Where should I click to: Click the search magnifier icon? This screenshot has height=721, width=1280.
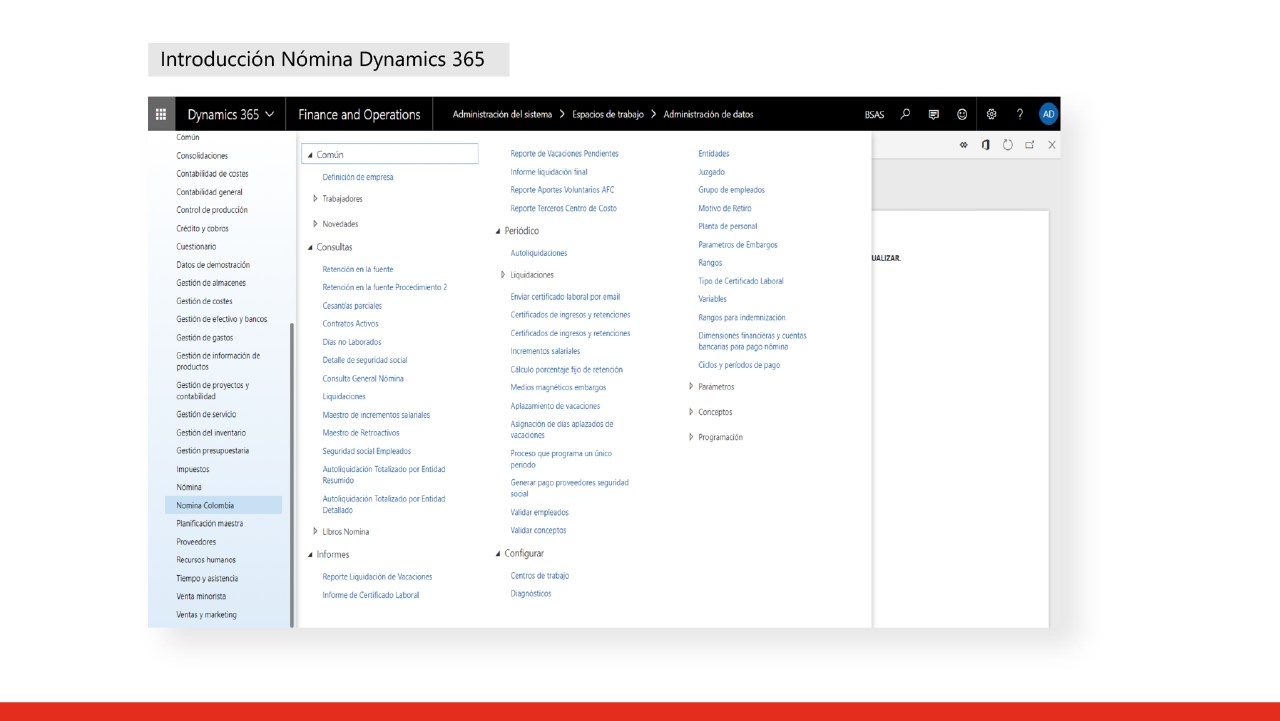tap(905, 114)
